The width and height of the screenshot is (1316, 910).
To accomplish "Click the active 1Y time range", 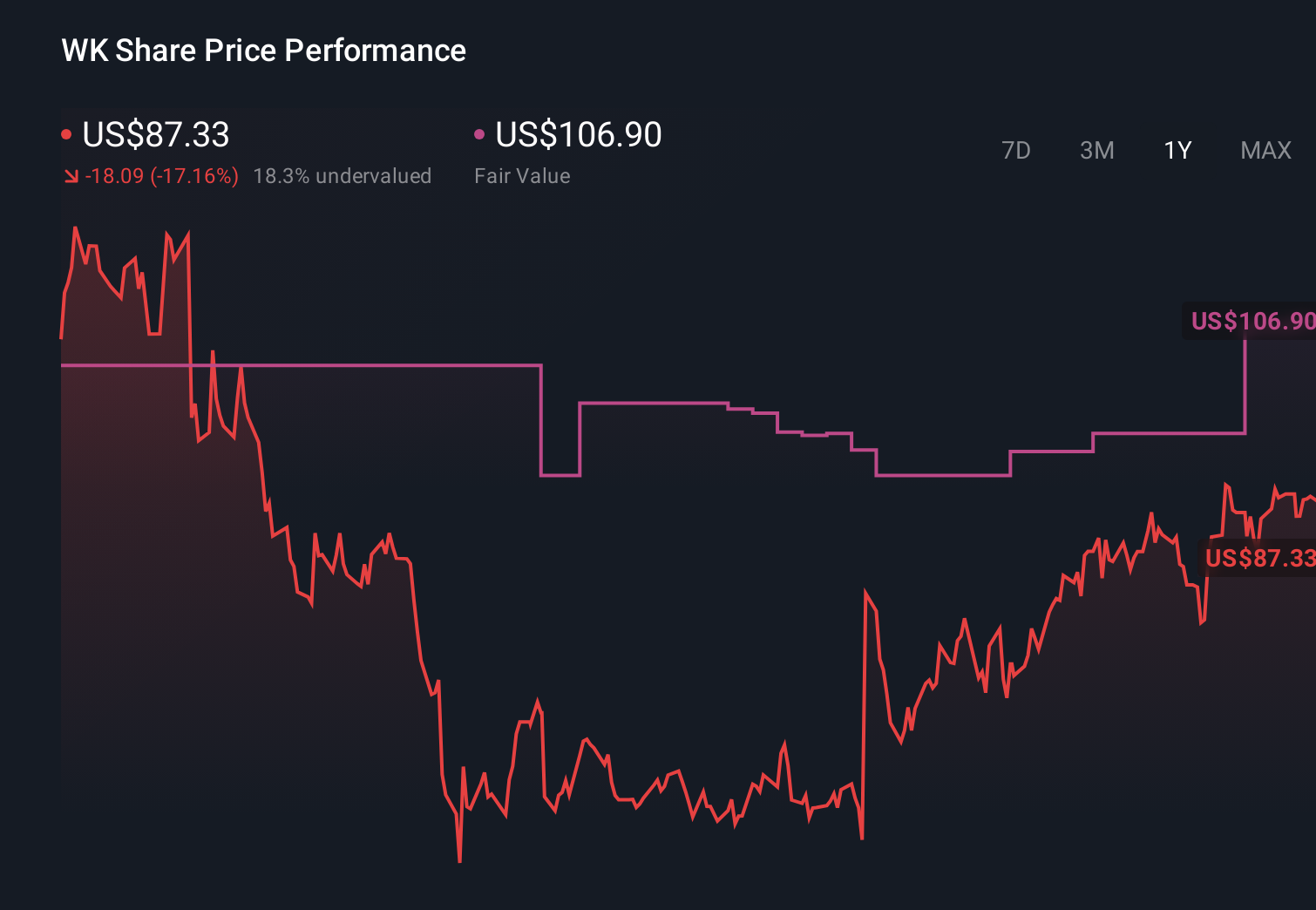I will tap(1177, 150).
